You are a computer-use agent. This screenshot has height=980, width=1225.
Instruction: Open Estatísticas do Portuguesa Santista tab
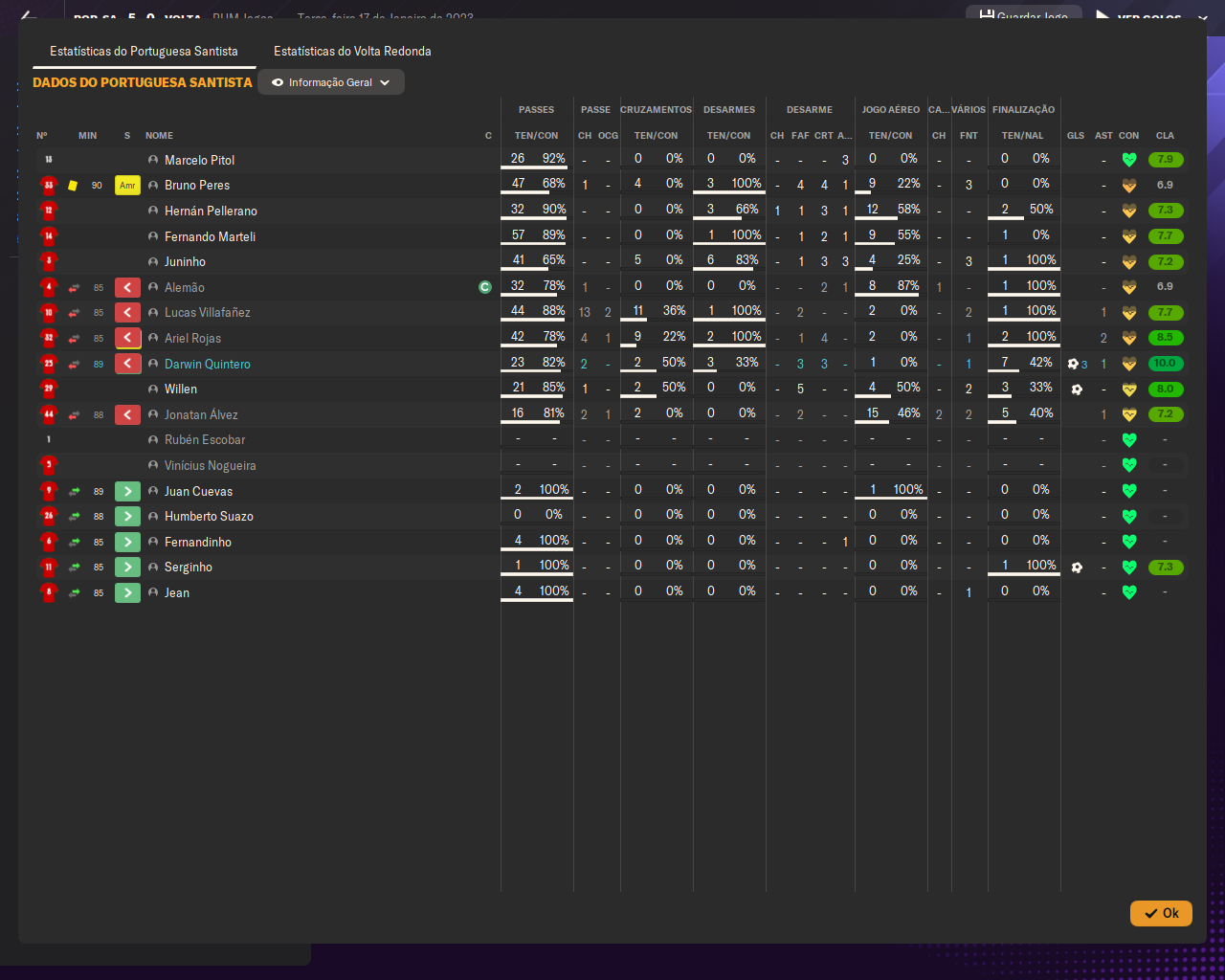point(144,51)
